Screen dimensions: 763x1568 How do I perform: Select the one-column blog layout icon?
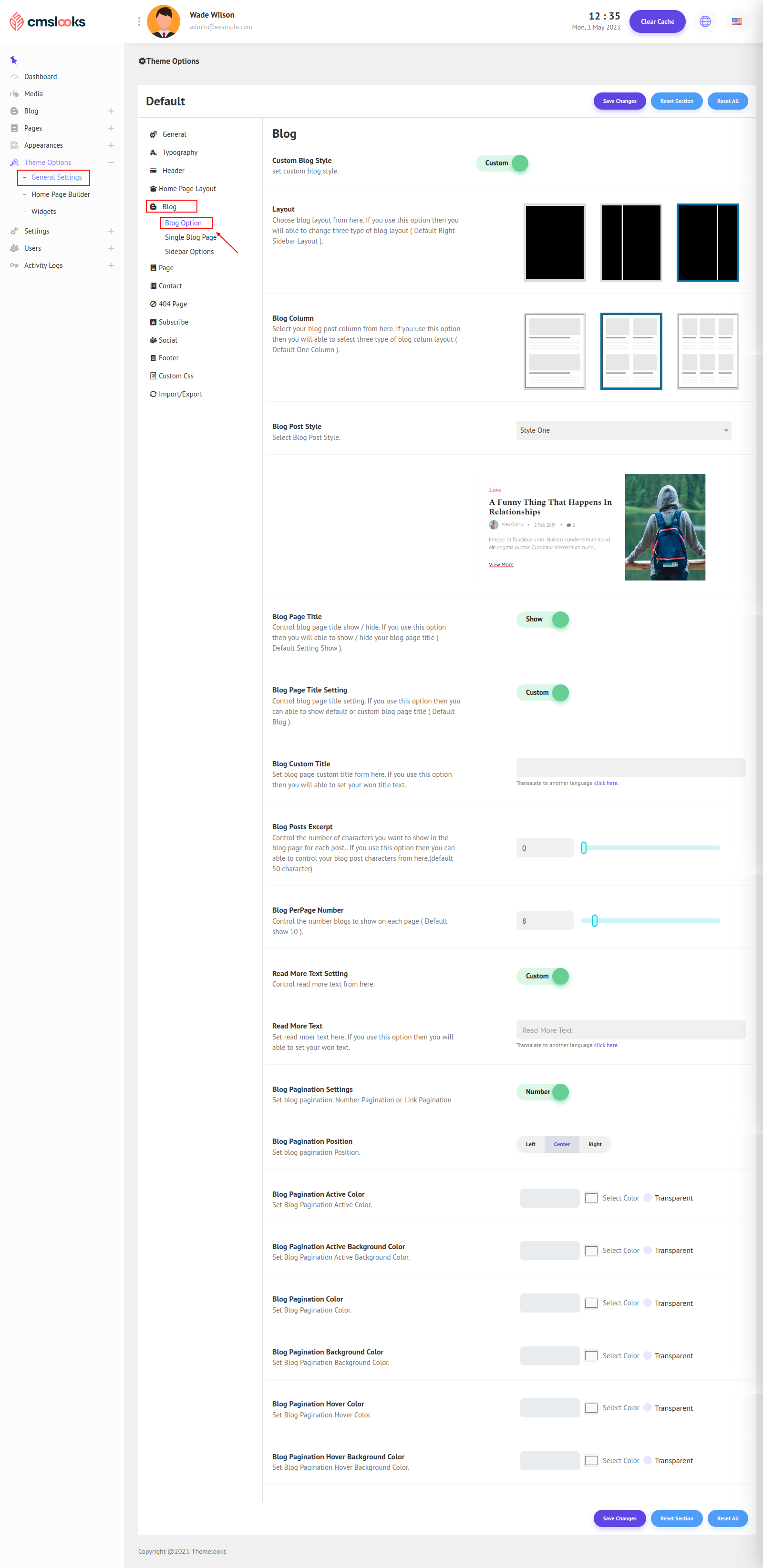click(554, 351)
